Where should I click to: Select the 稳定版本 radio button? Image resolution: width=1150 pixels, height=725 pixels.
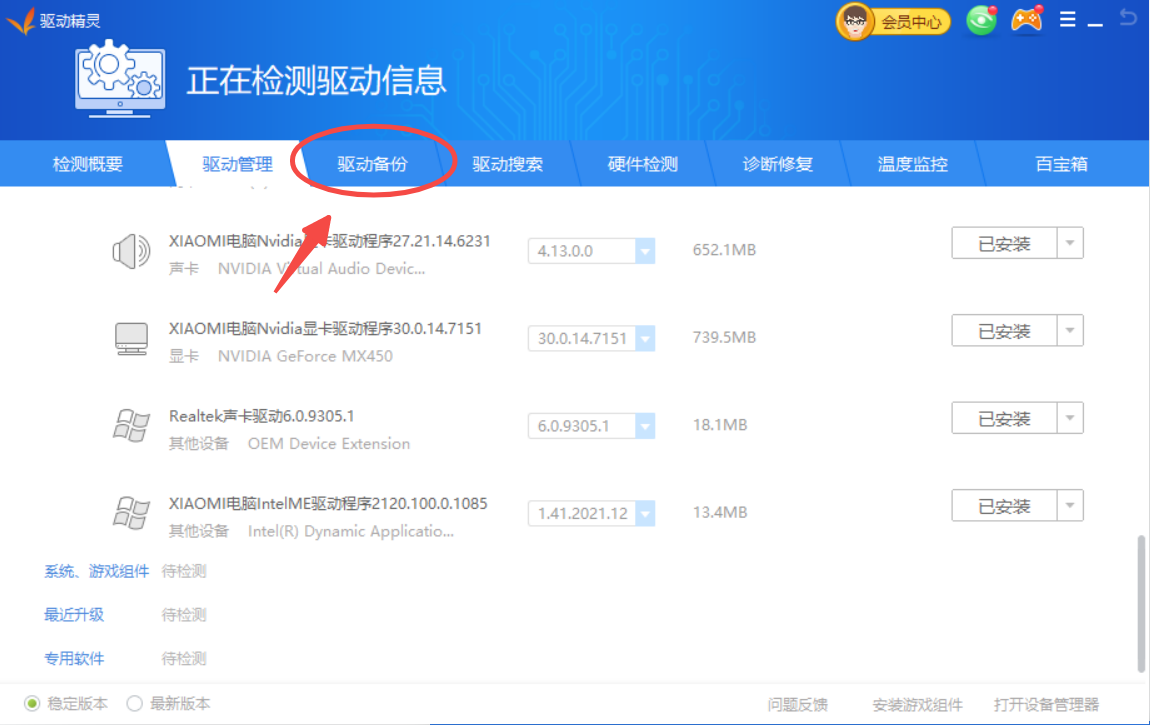(33, 703)
